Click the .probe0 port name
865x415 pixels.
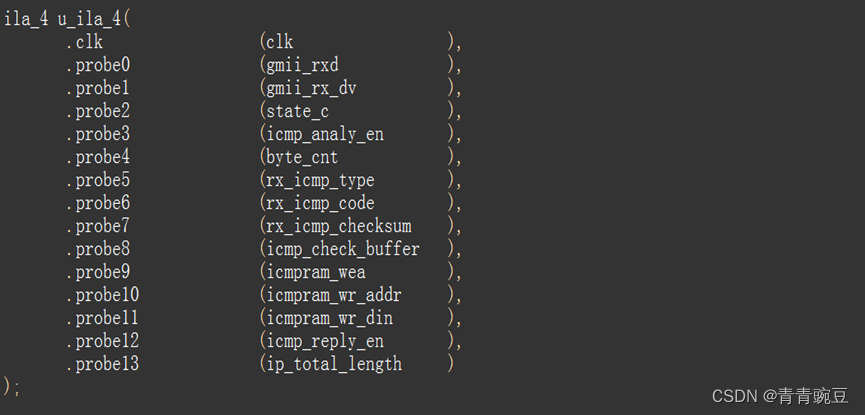(x=98, y=65)
